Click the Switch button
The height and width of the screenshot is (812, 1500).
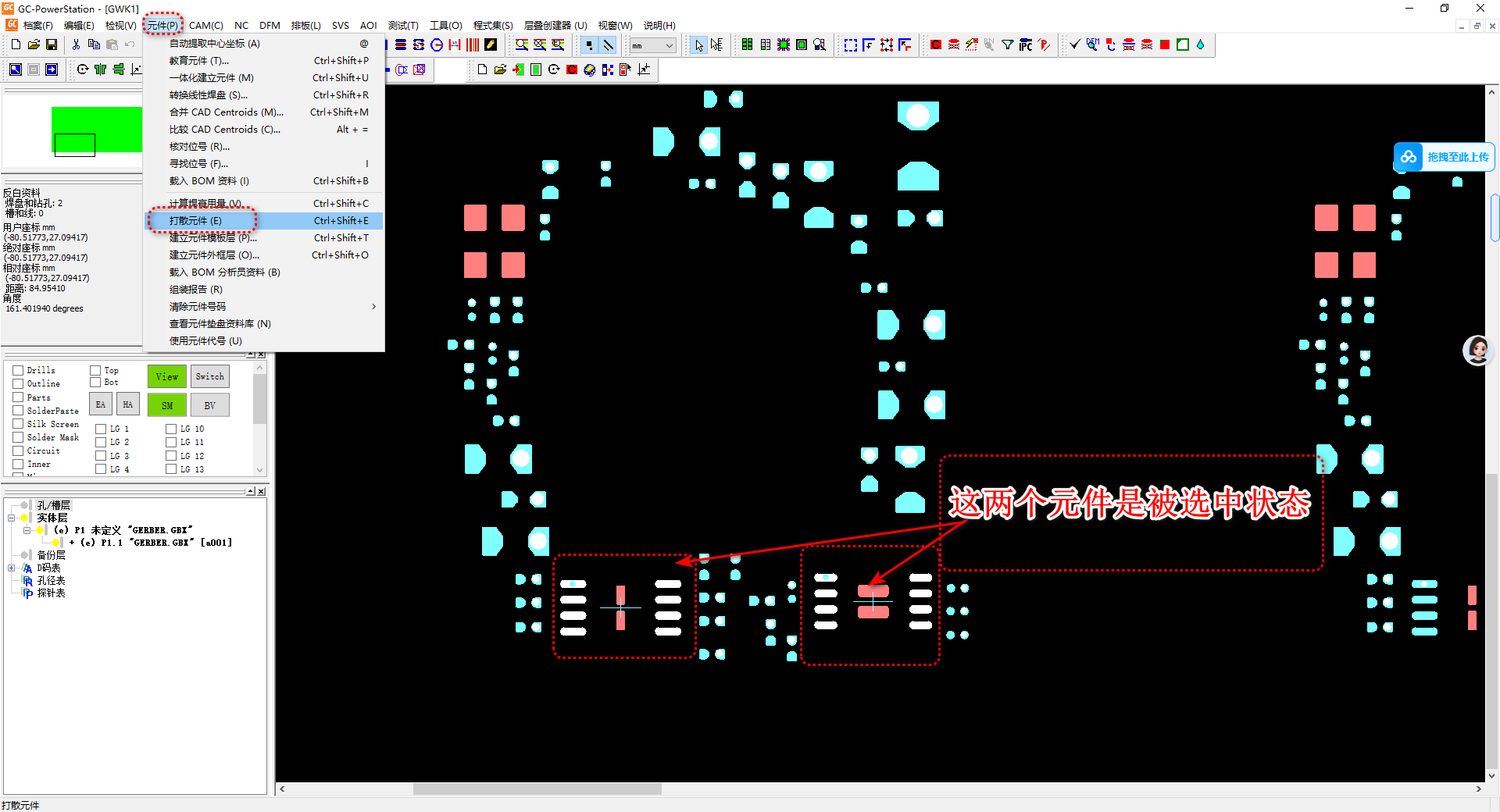pyautogui.click(x=210, y=376)
